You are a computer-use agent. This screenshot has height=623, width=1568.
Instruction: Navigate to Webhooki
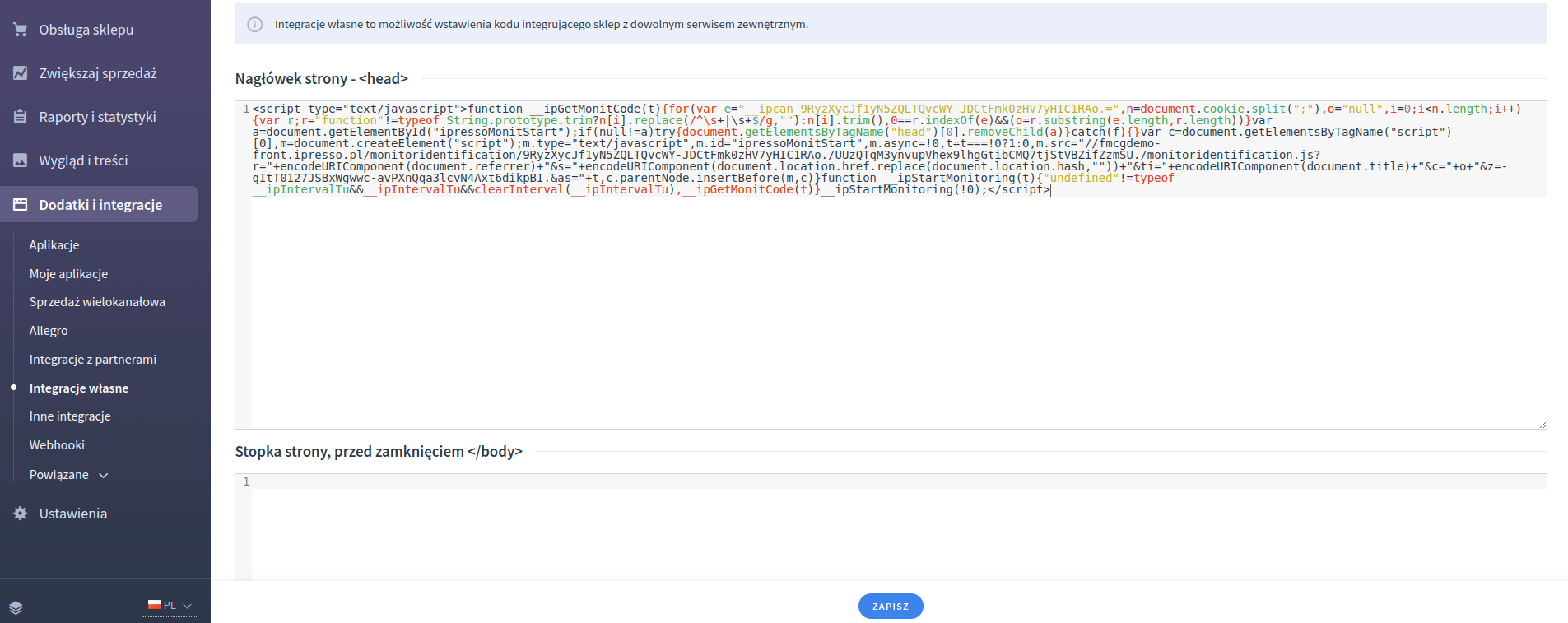click(57, 445)
